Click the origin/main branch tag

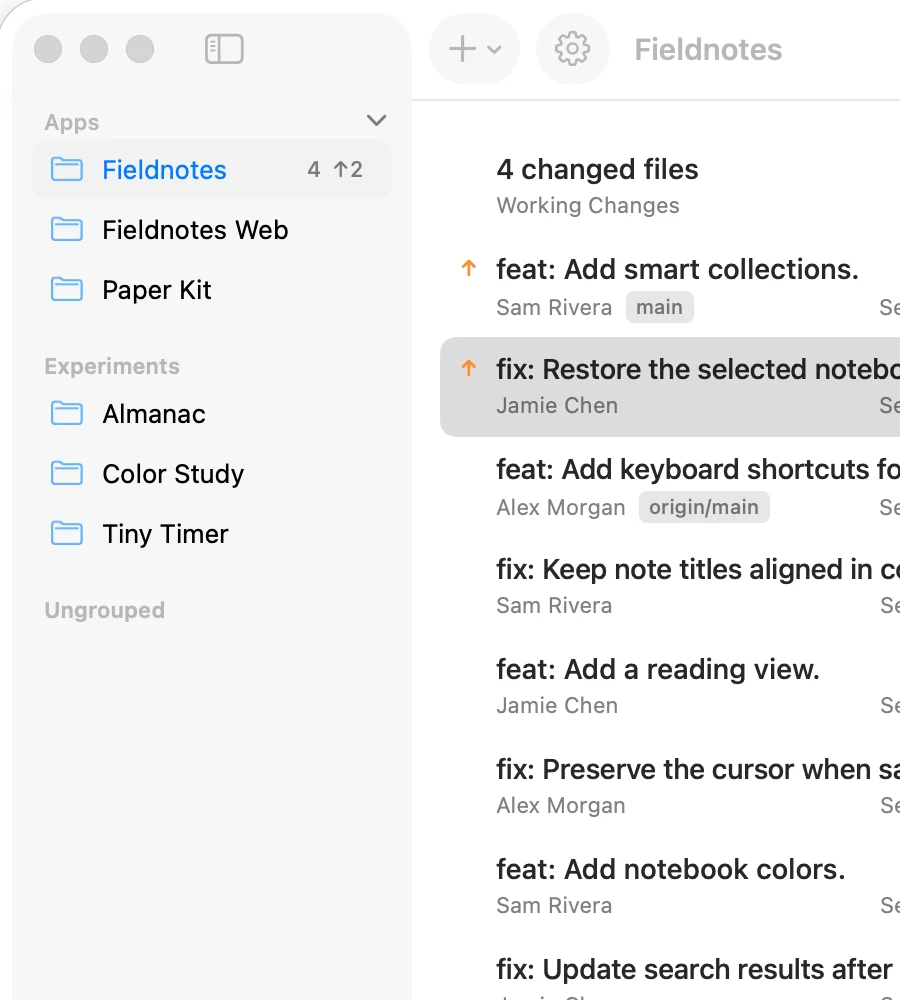click(x=704, y=507)
